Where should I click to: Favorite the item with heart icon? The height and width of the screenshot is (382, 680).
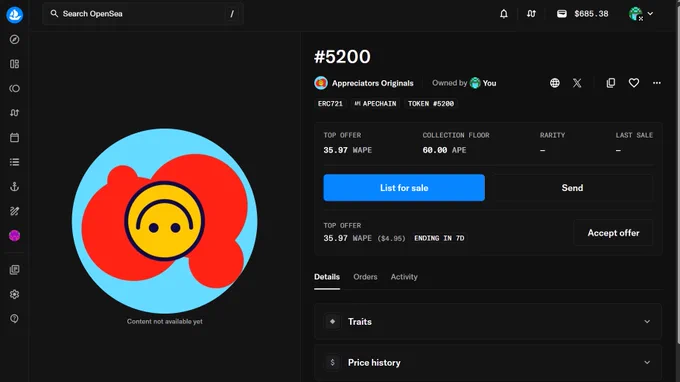coord(634,83)
